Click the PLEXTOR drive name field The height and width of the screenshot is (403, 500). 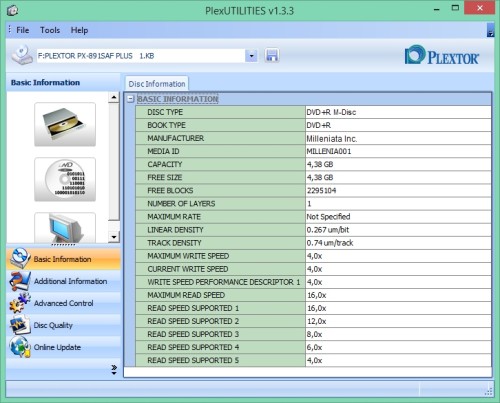[x=141, y=56]
